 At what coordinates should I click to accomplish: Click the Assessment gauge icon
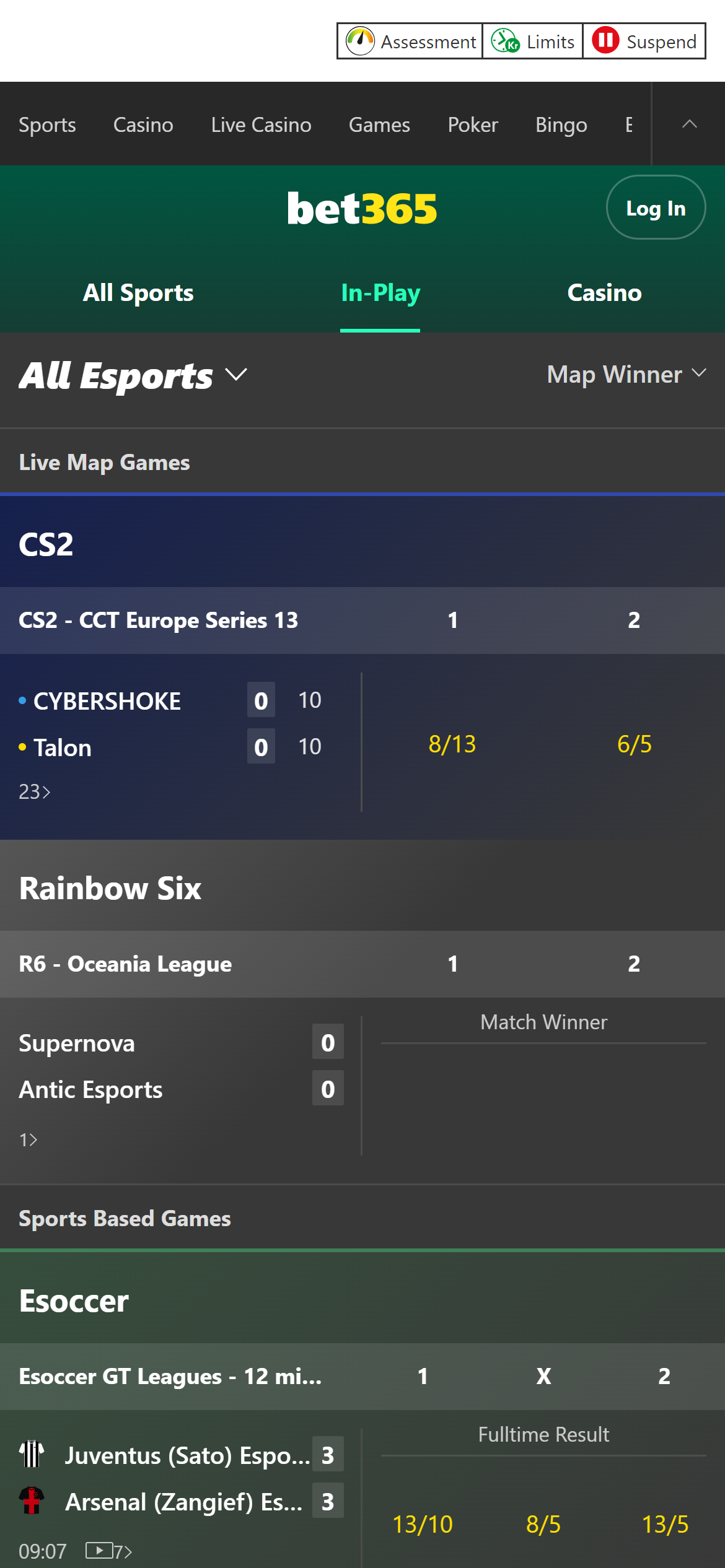(x=361, y=40)
